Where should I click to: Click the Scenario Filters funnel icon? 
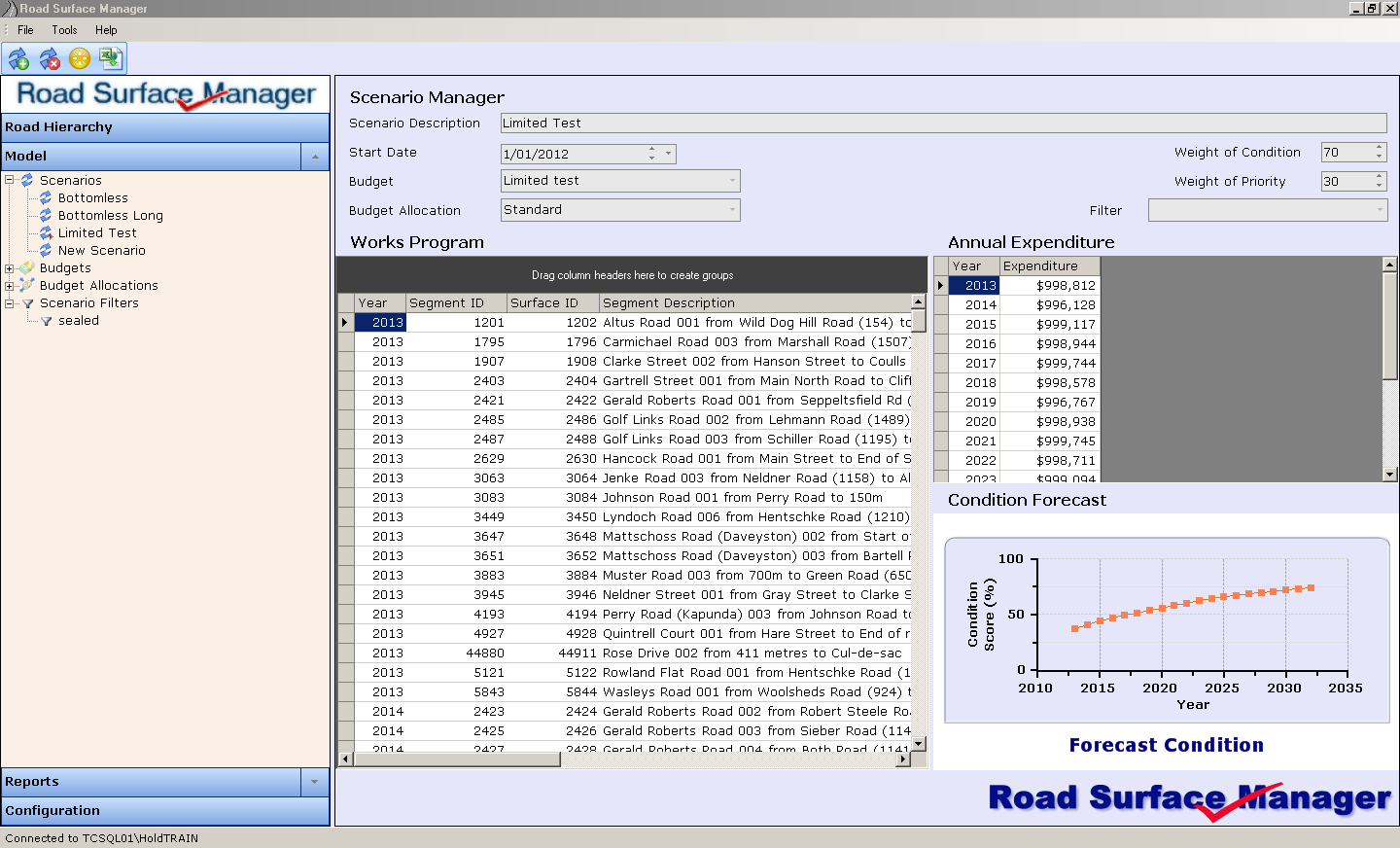27,303
